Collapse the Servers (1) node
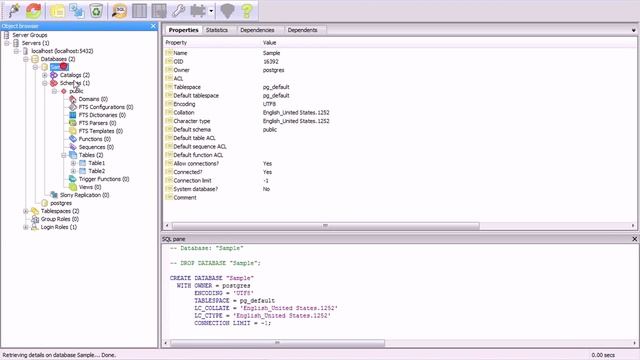 pyautogui.click(x=7, y=43)
